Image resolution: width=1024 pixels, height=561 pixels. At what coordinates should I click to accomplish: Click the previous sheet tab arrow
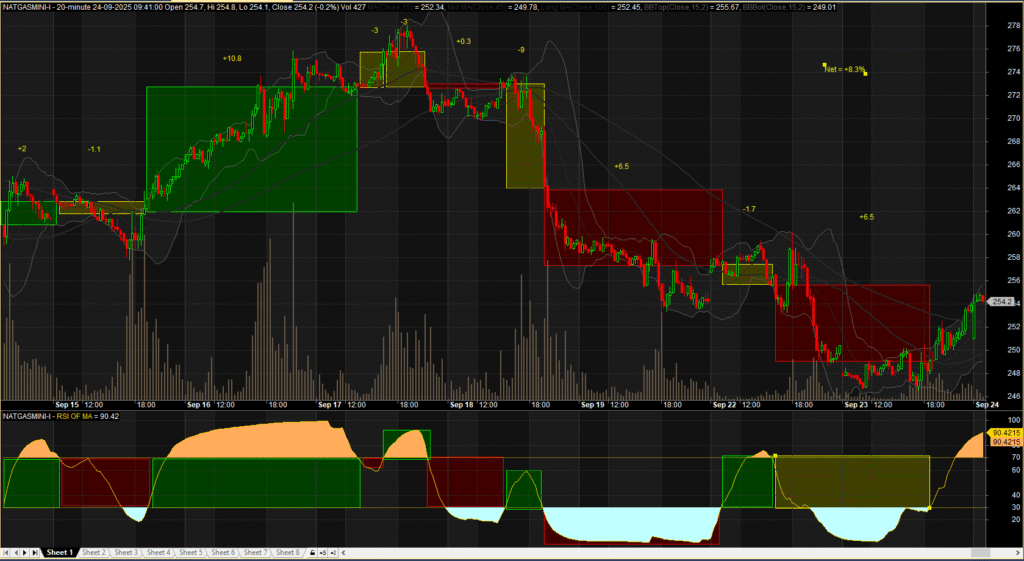(16, 553)
